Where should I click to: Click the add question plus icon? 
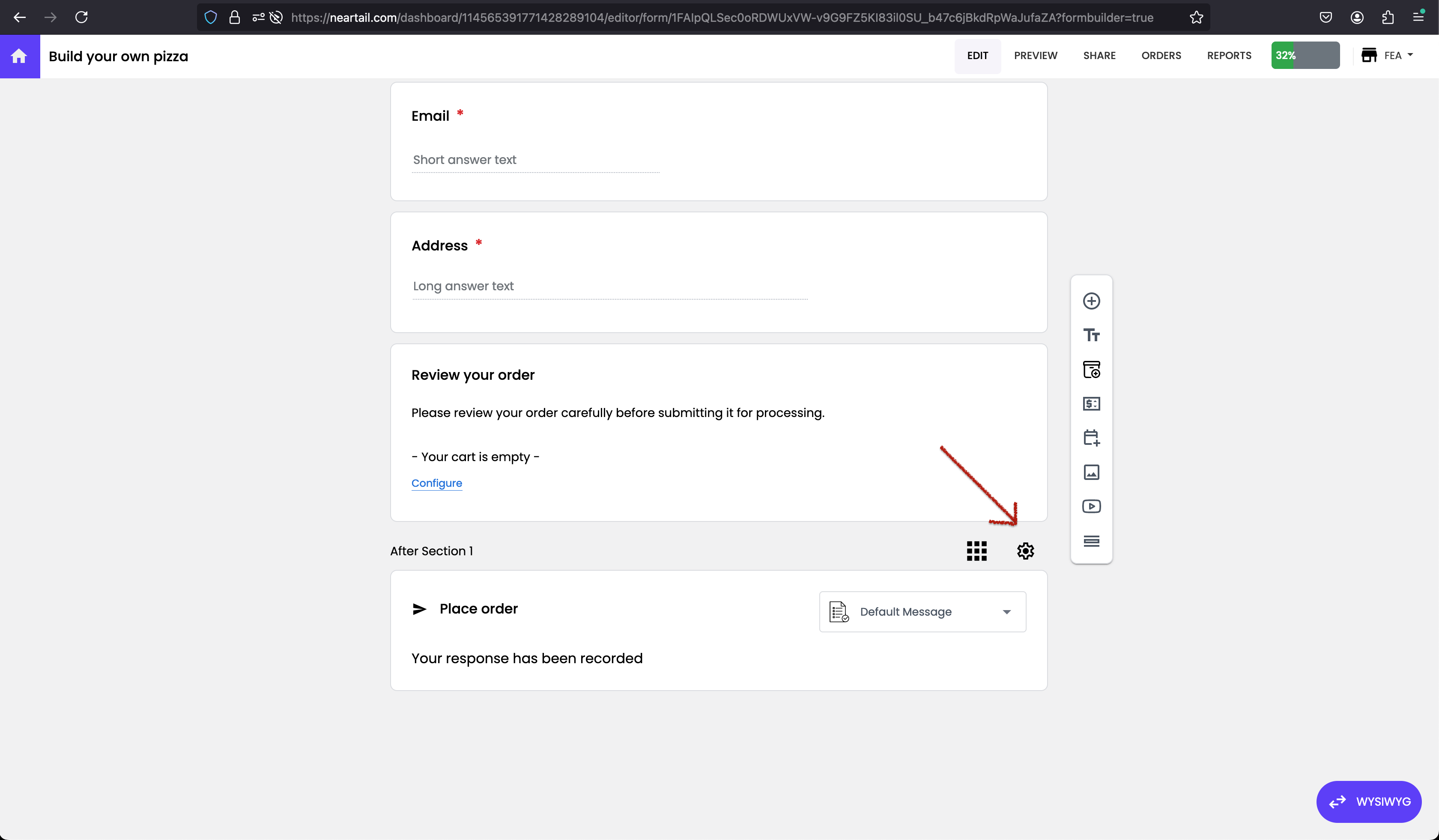[1091, 301]
